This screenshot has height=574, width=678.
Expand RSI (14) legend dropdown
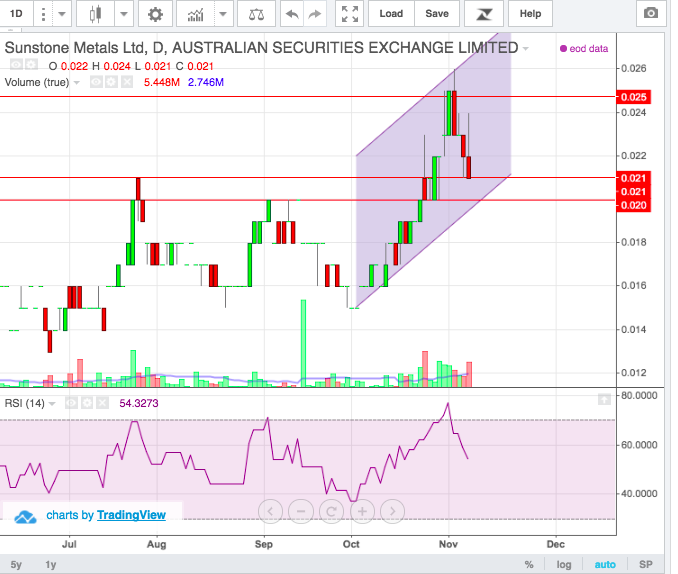click(52, 404)
